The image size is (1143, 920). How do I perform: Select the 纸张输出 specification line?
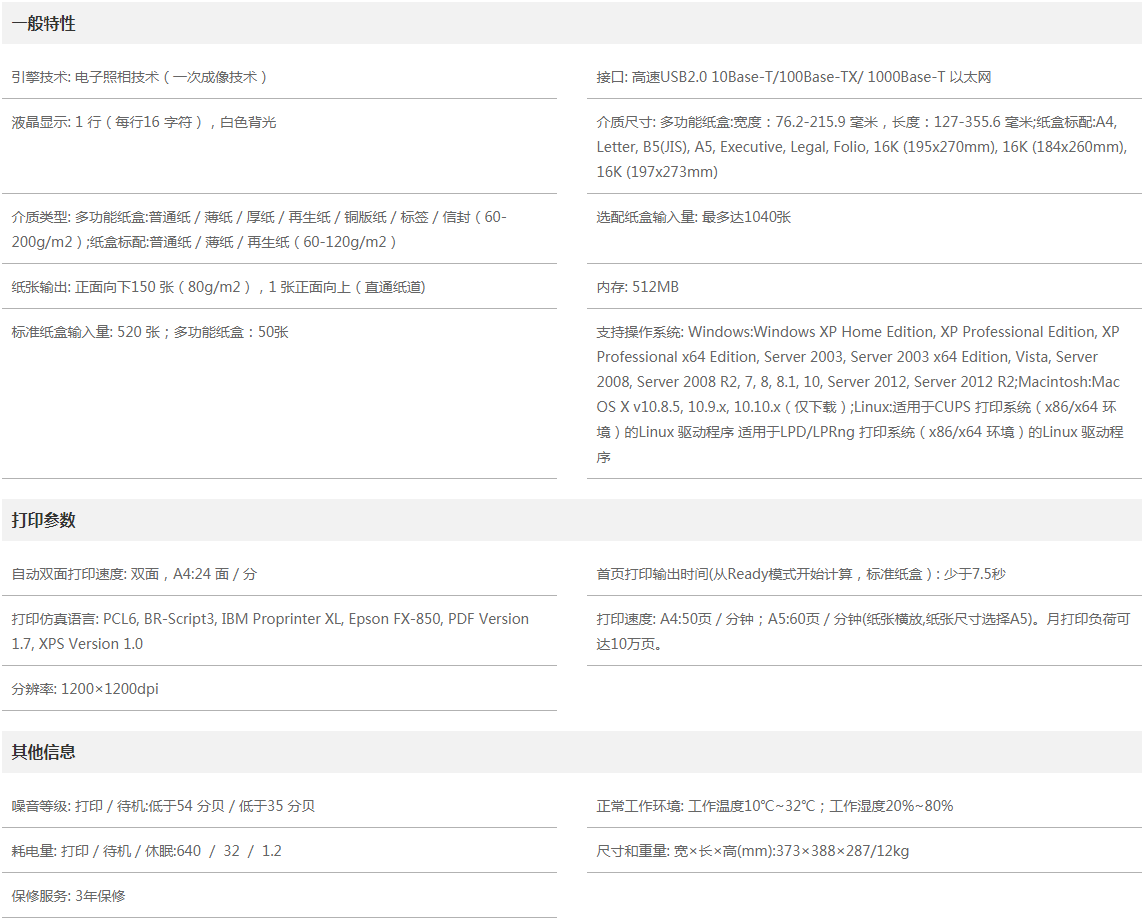tap(218, 287)
